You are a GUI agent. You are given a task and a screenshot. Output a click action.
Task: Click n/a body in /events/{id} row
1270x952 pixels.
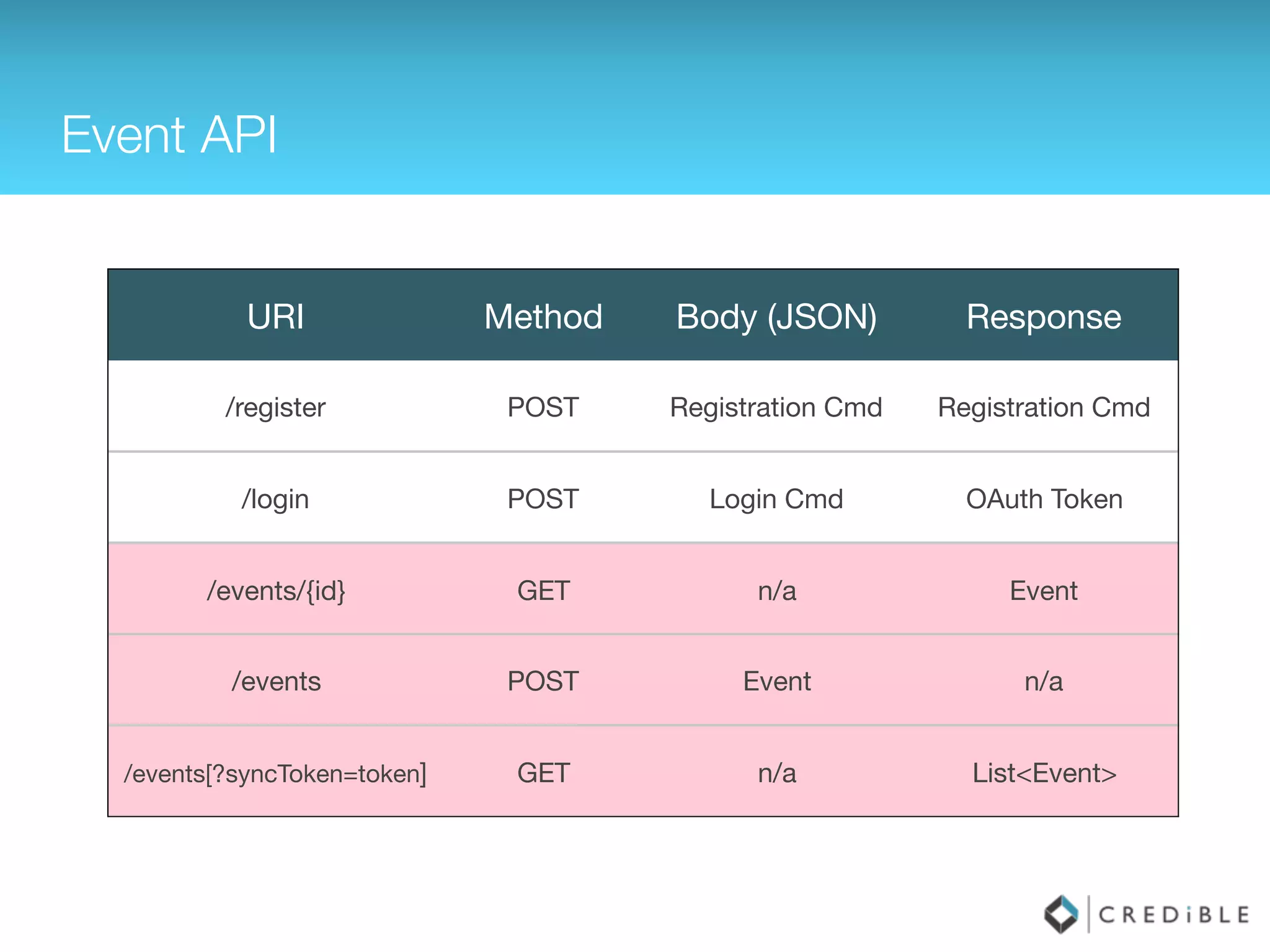777,591
